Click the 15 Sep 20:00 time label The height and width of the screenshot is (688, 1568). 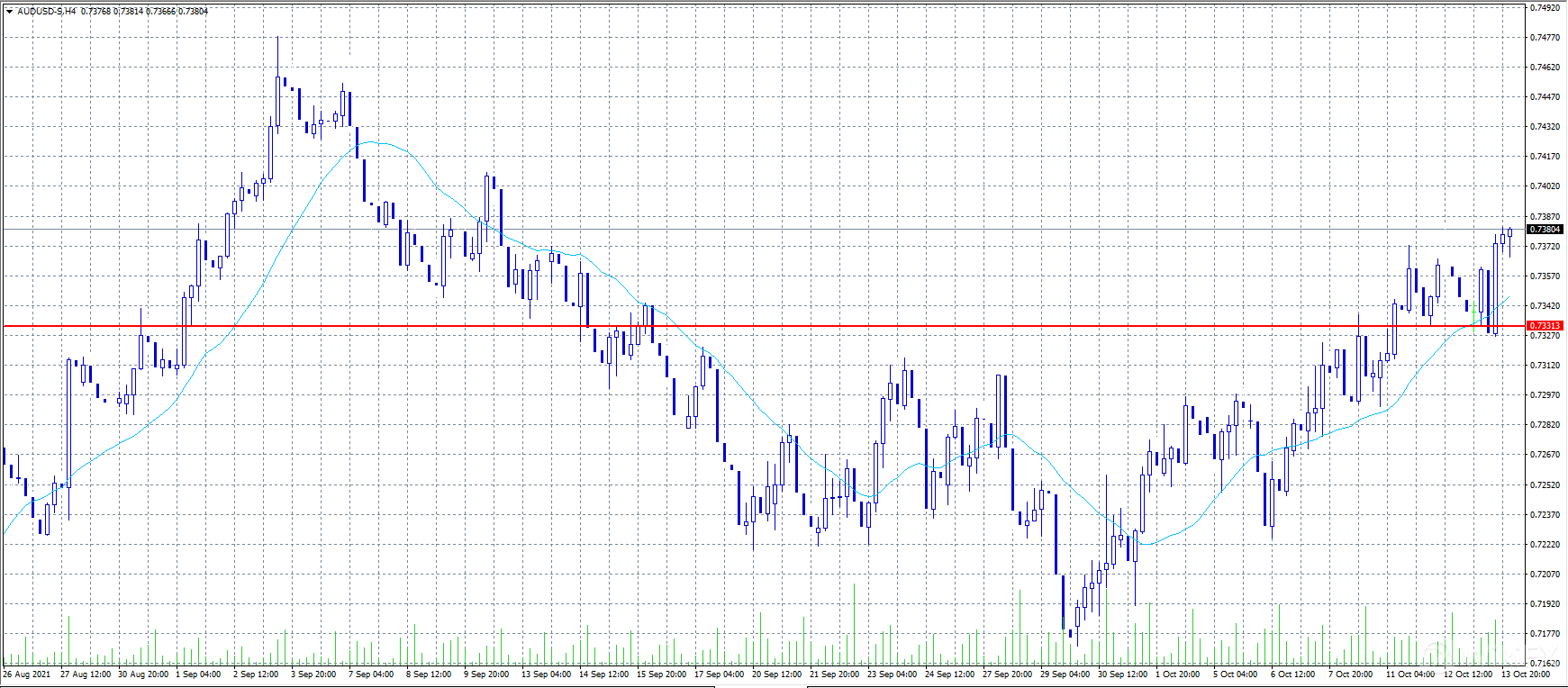661,674
